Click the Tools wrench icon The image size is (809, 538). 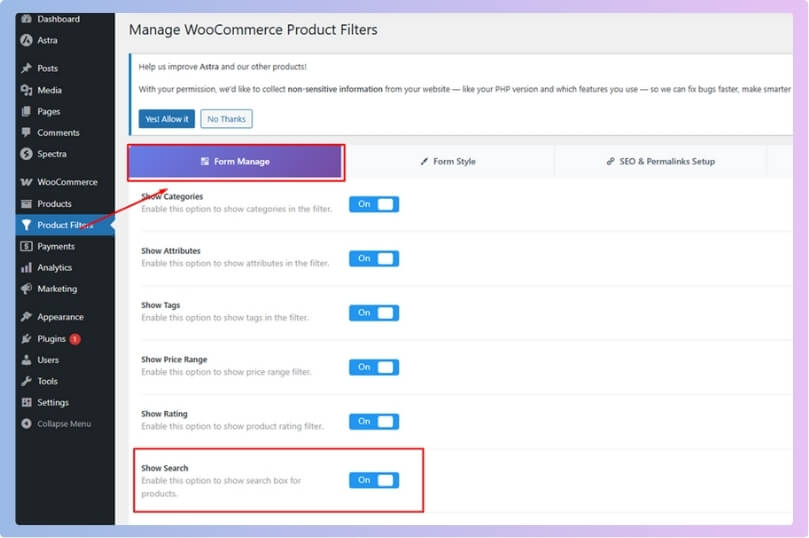26,381
